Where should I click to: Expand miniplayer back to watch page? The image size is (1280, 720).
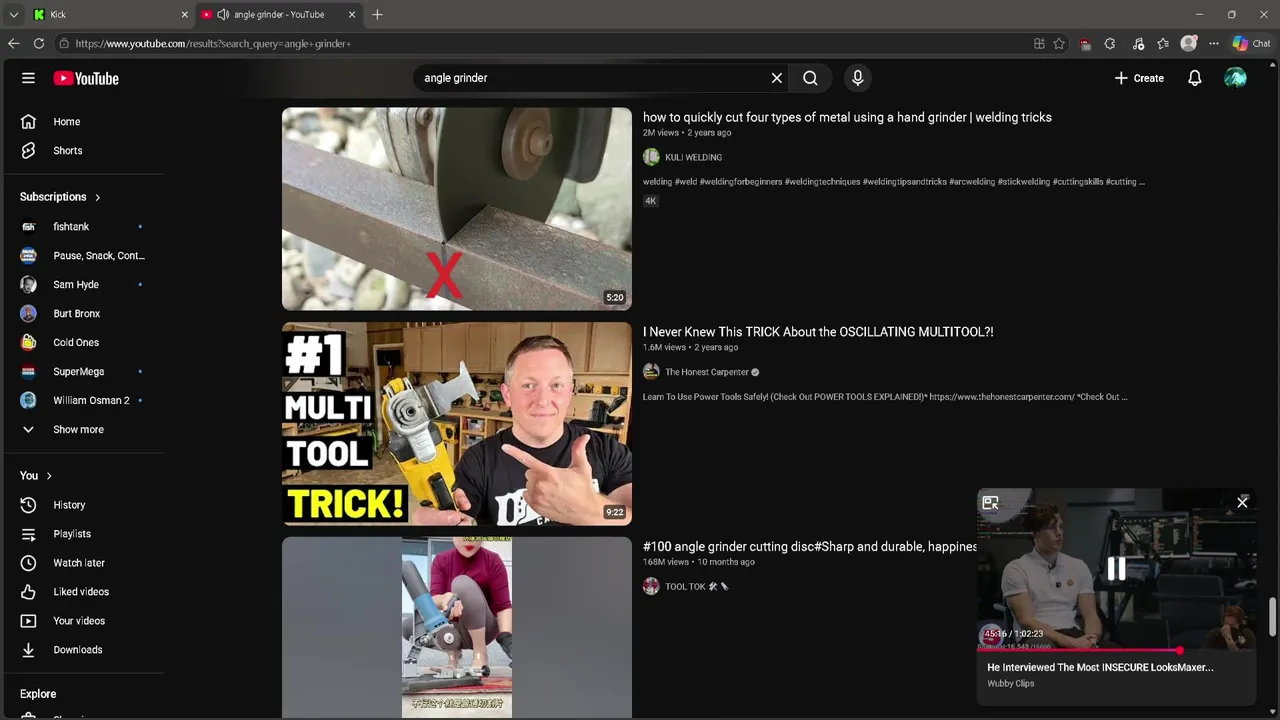(x=990, y=503)
